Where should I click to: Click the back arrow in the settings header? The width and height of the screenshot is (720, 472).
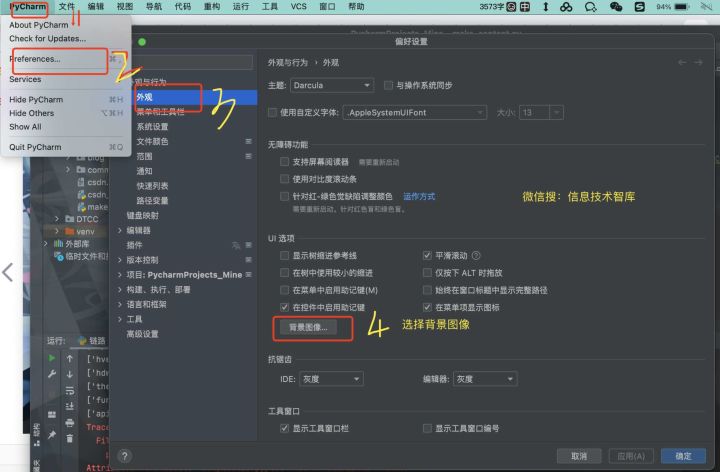[682, 62]
